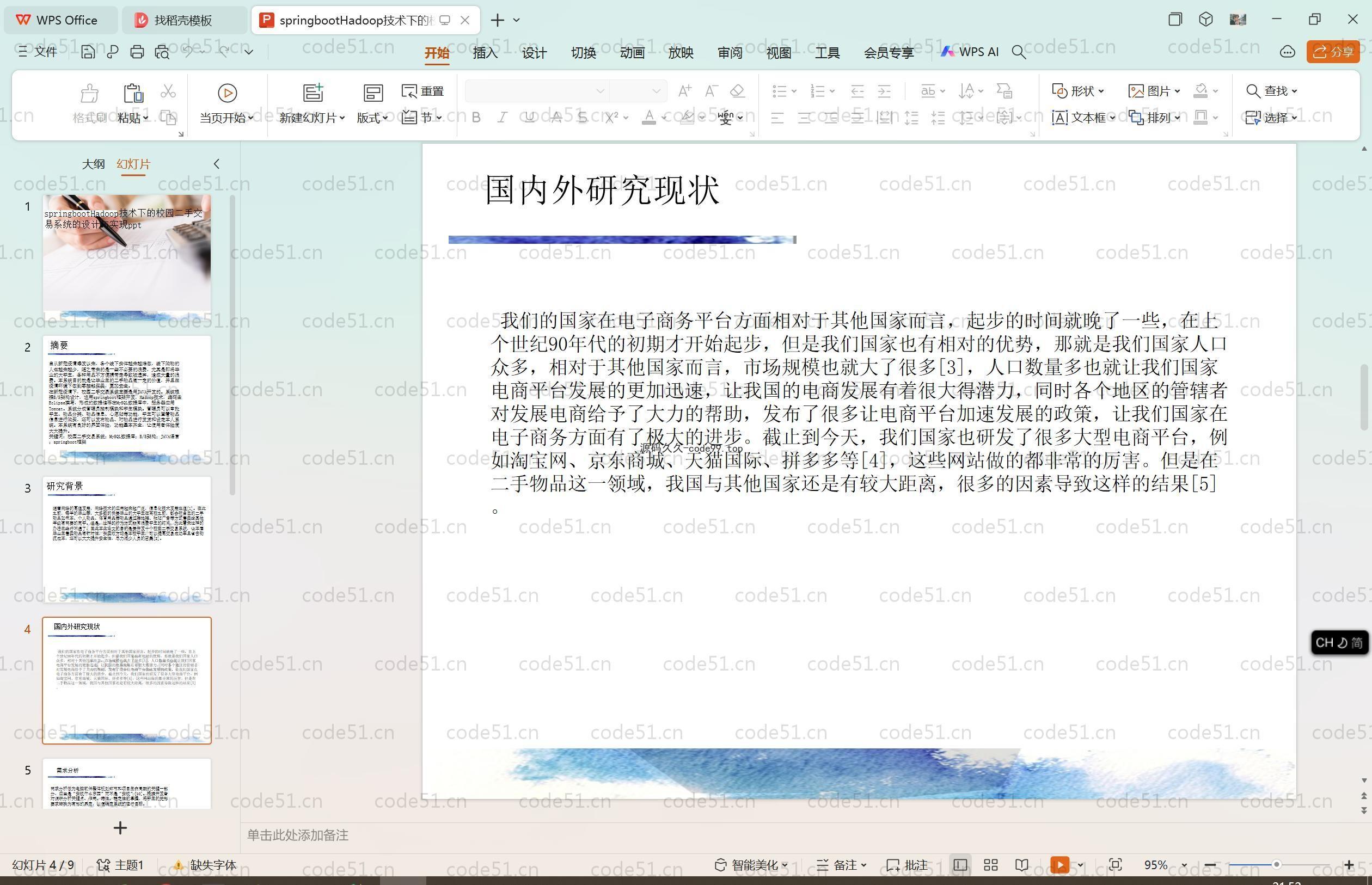The width and height of the screenshot is (1372, 885).
Task: Click font color A swatch
Action: pos(648,117)
